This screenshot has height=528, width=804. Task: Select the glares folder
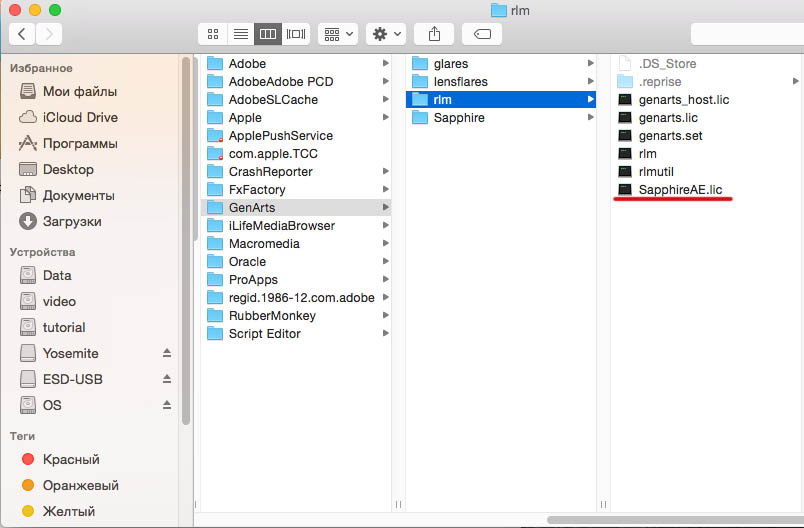(x=501, y=64)
